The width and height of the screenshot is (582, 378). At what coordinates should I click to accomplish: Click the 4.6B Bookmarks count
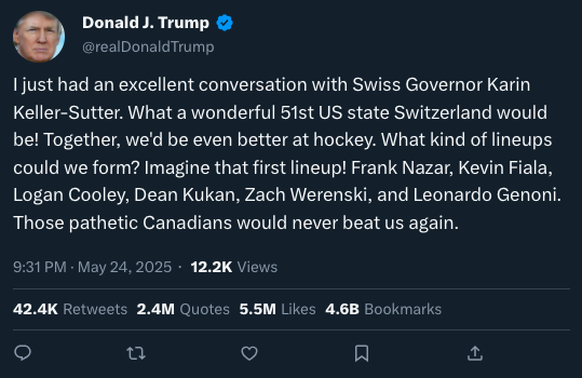383,309
